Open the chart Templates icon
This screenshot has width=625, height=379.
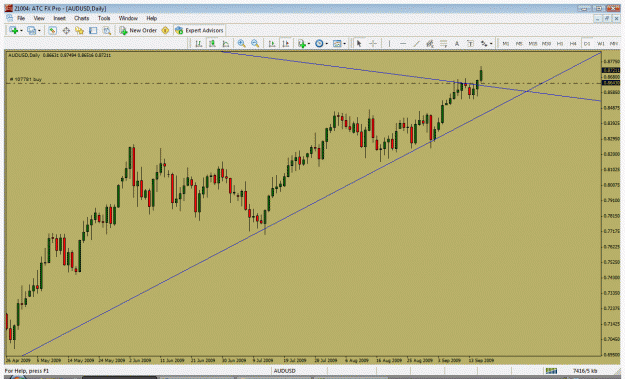337,43
